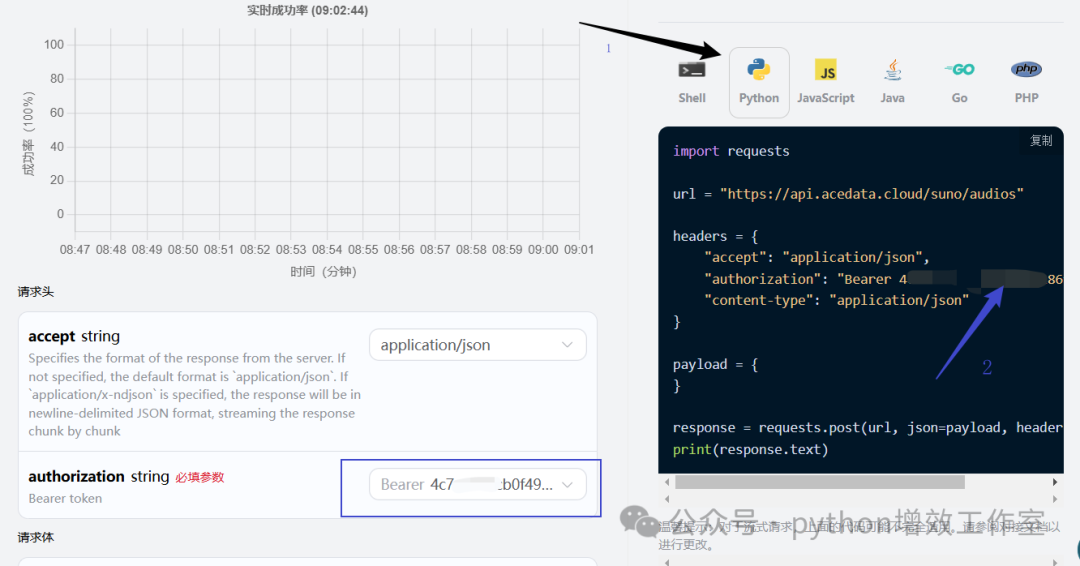Select the JavaScript JS icon
The image size is (1080, 566).
coord(826,70)
